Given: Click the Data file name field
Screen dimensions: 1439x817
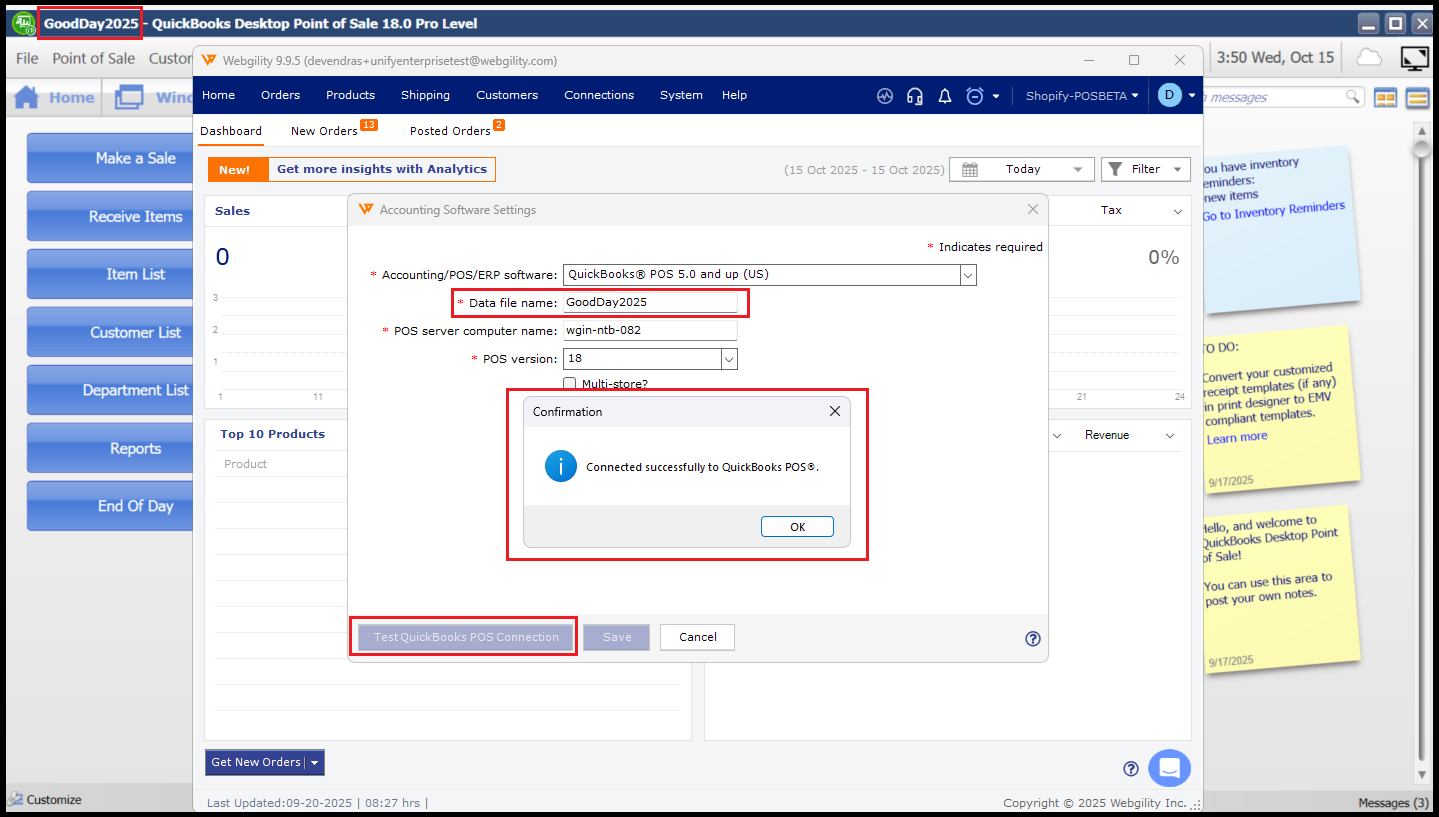Looking at the screenshot, I should tap(650, 302).
